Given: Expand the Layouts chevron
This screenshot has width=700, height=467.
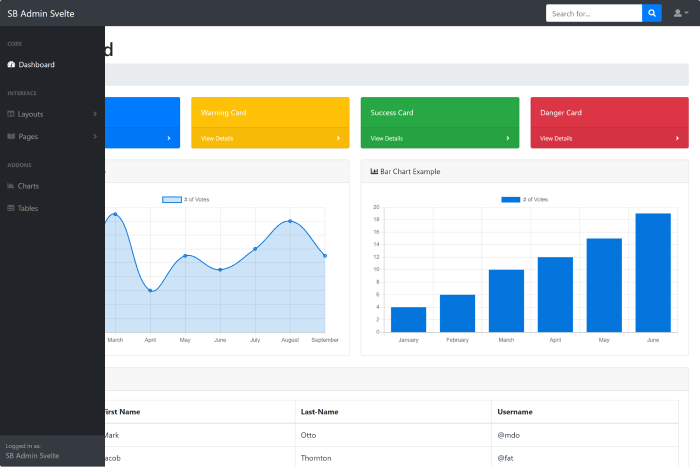Looking at the screenshot, I should [x=95, y=114].
